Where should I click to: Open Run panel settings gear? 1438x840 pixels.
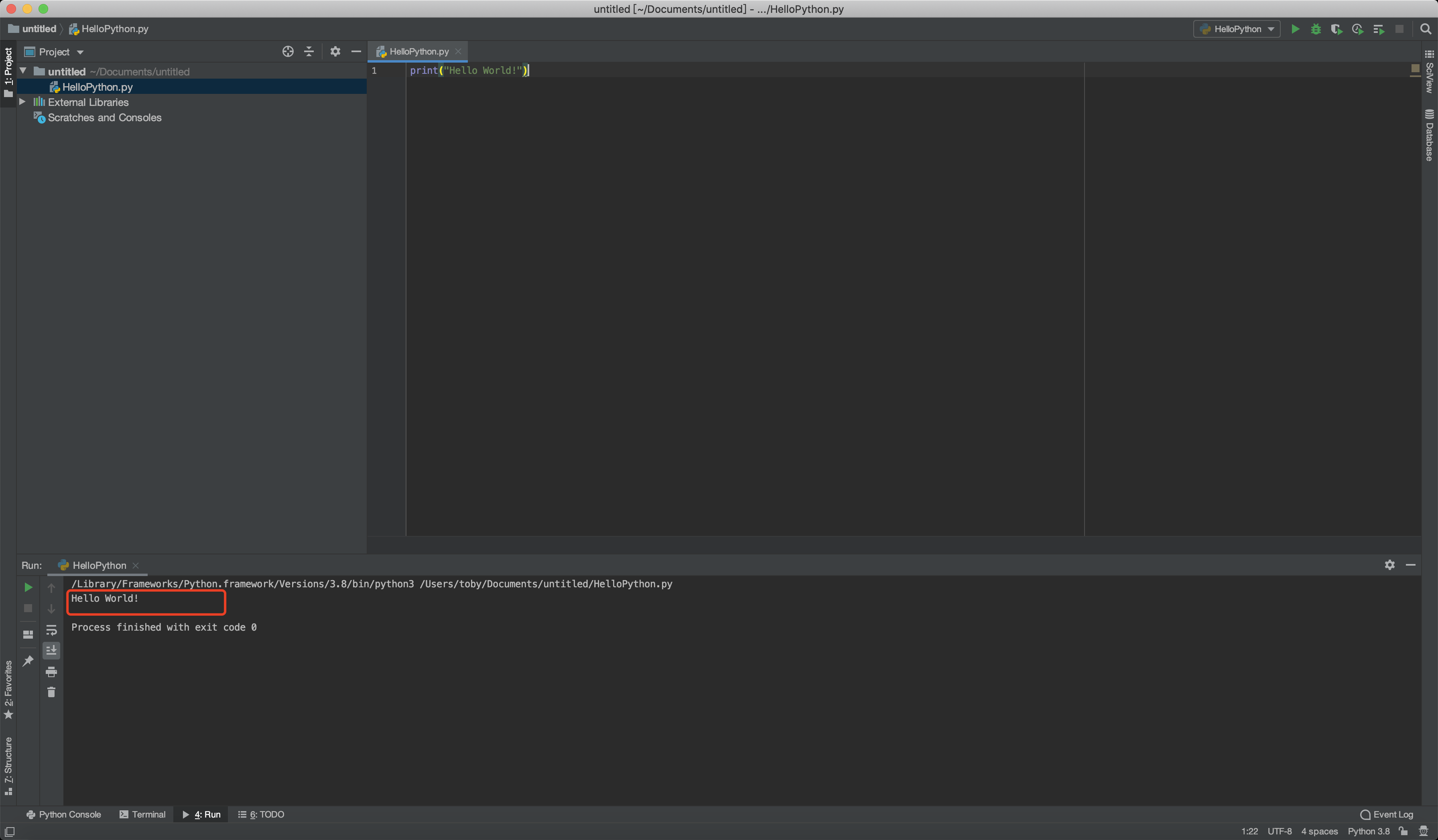(x=1389, y=564)
